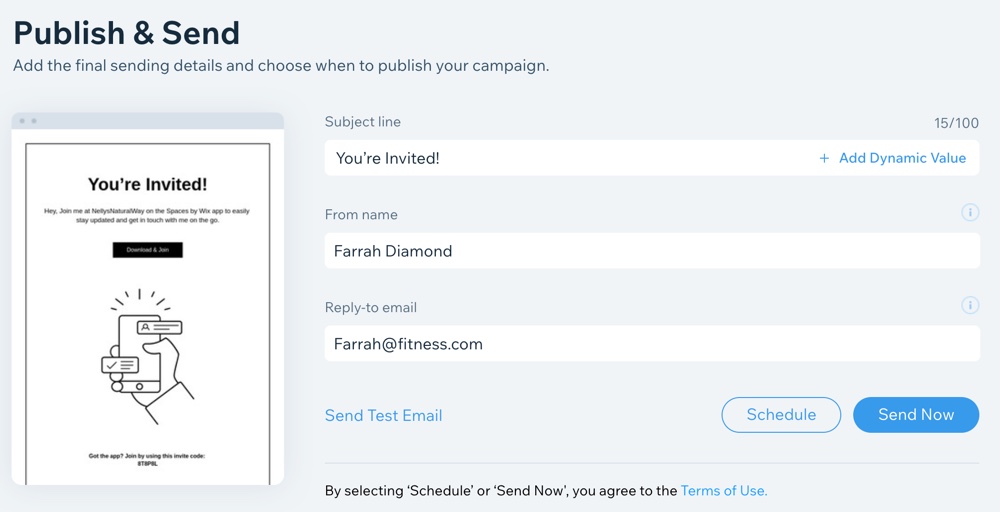Image resolution: width=1000 pixels, height=512 pixels.
Task: Click the Send Now button
Action: pos(916,415)
